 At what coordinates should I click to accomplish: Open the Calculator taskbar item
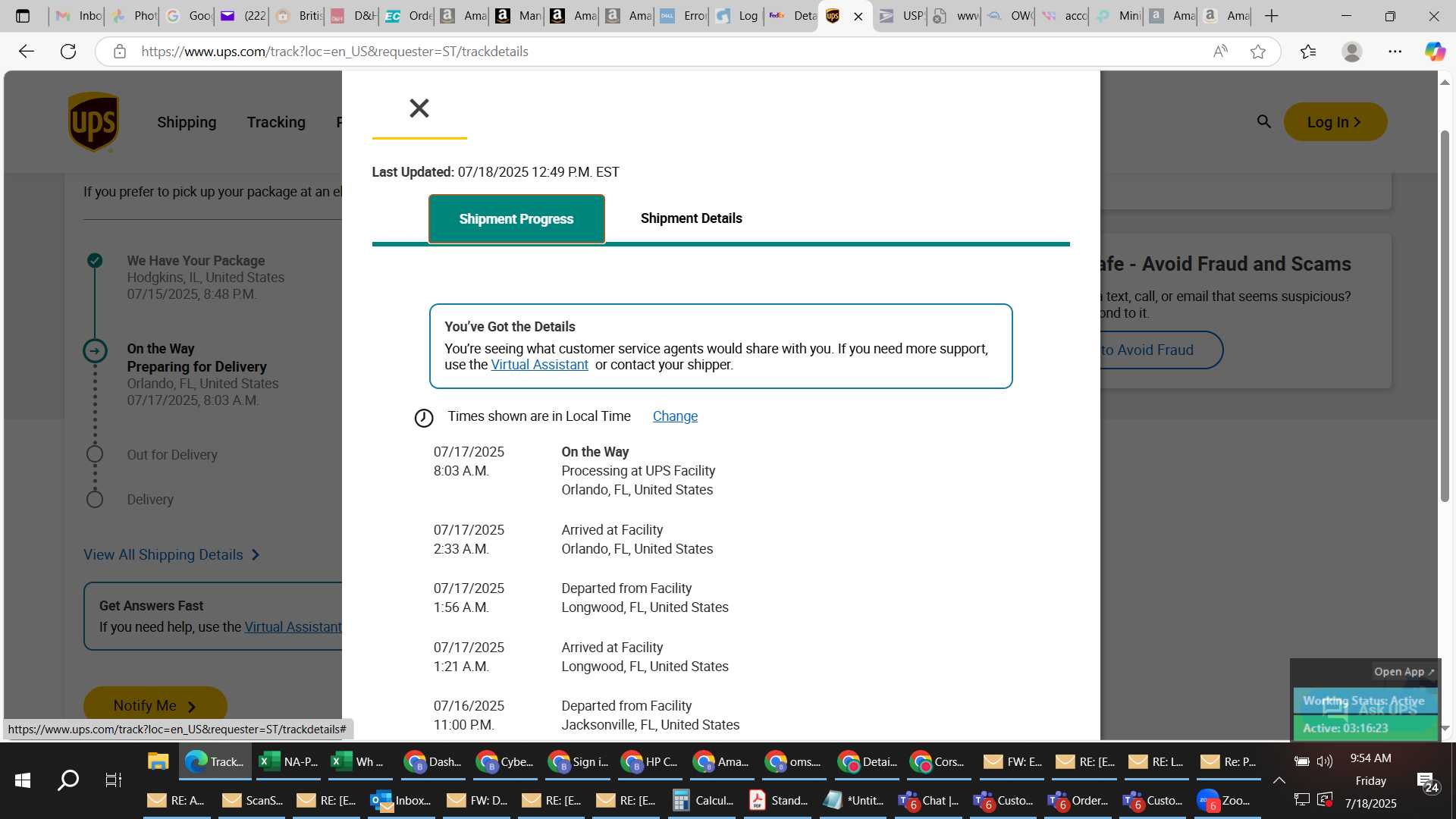[x=703, y=800]
